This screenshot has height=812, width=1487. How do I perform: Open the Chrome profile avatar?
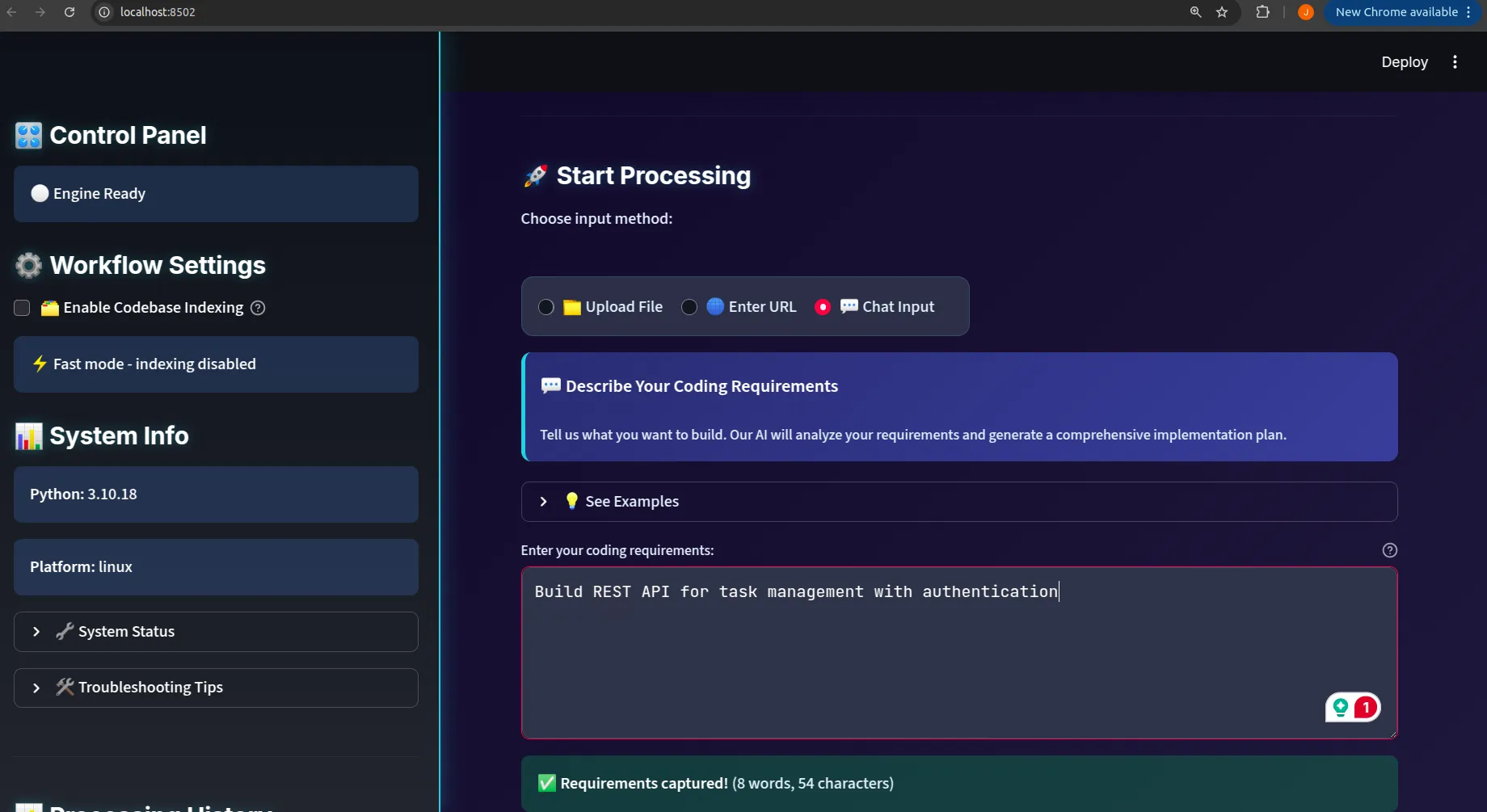pos(1305,12)
